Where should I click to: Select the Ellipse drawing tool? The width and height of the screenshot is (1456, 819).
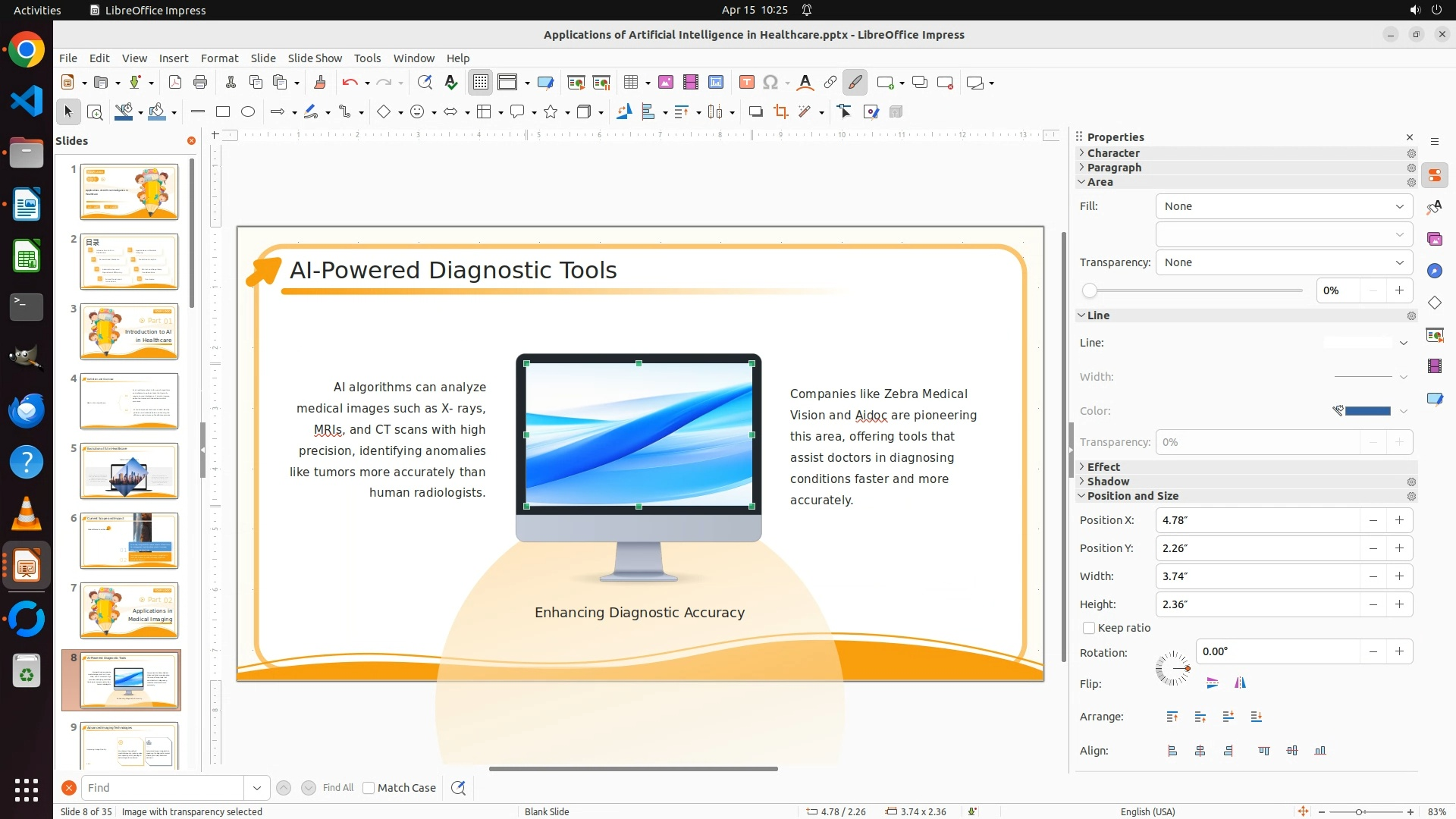point(248,112)
